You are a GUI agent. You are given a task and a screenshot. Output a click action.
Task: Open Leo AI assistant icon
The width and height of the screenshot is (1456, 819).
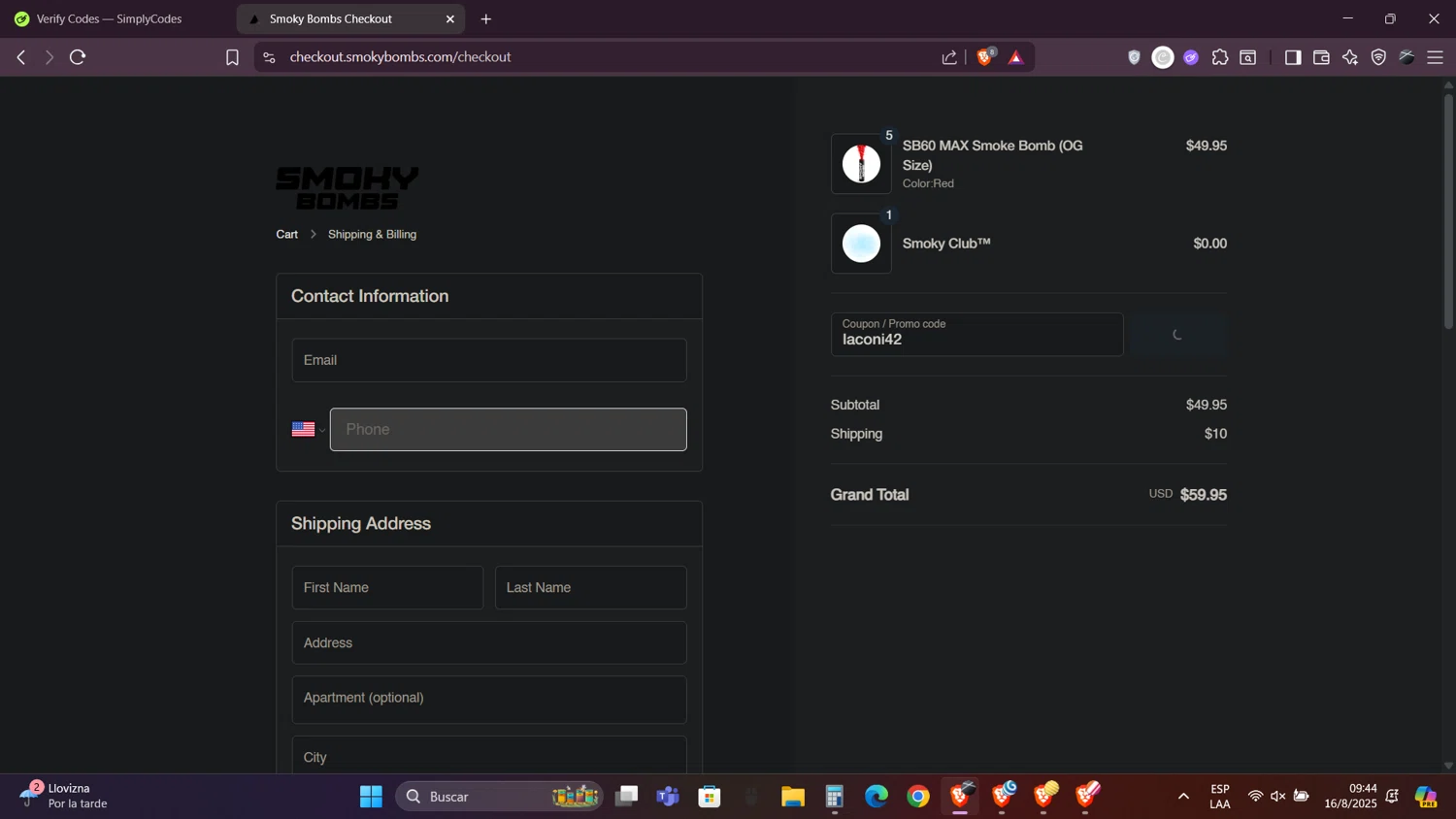pos(1350,57)
